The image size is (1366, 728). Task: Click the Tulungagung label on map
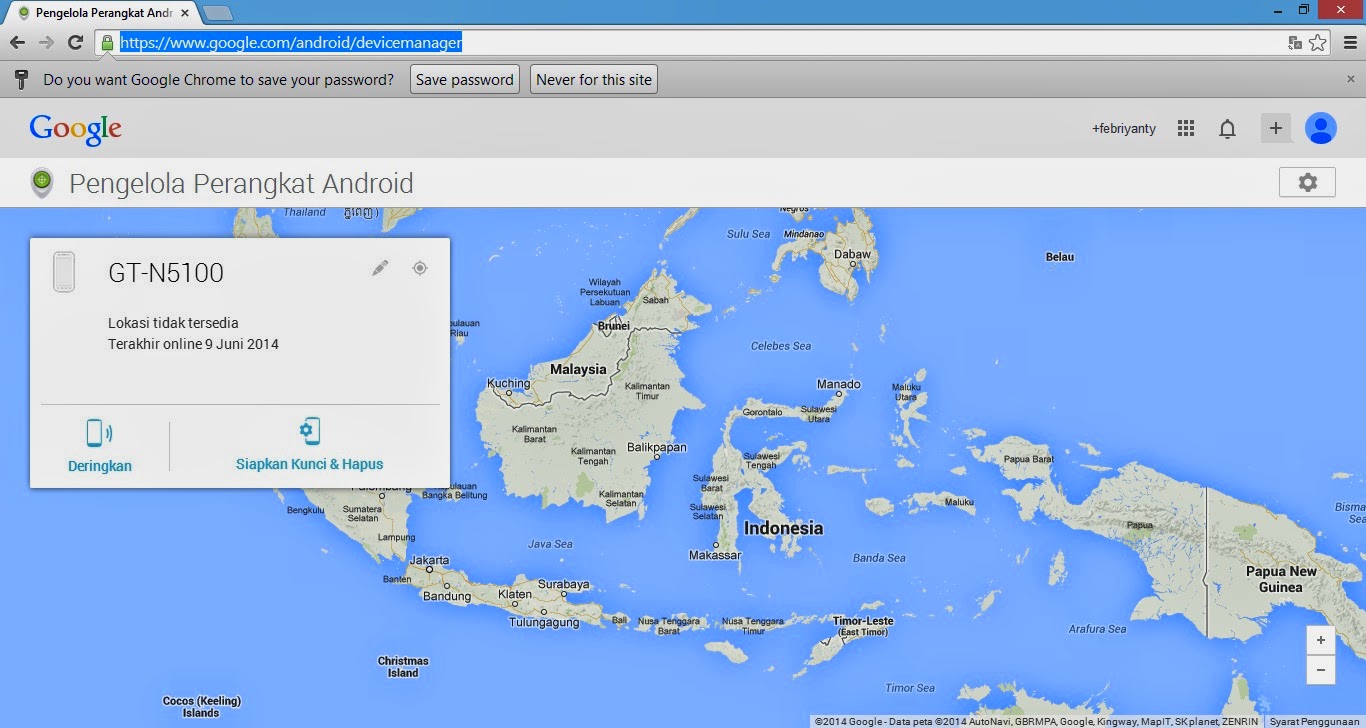tap(544, 622)
